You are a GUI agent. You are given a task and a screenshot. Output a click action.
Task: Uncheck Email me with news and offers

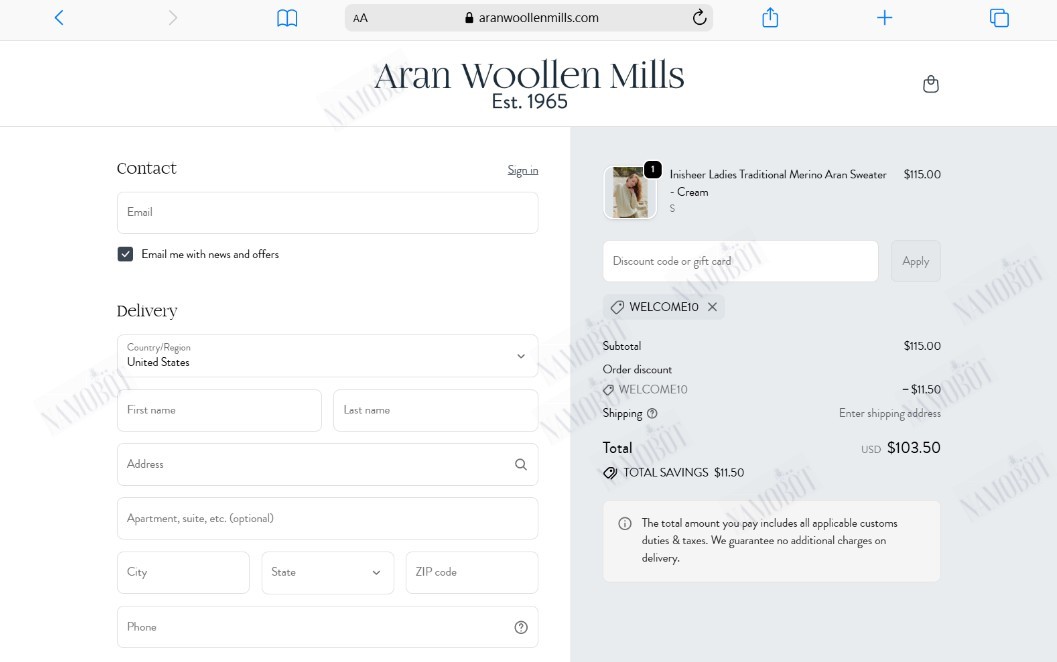[125, 254]
